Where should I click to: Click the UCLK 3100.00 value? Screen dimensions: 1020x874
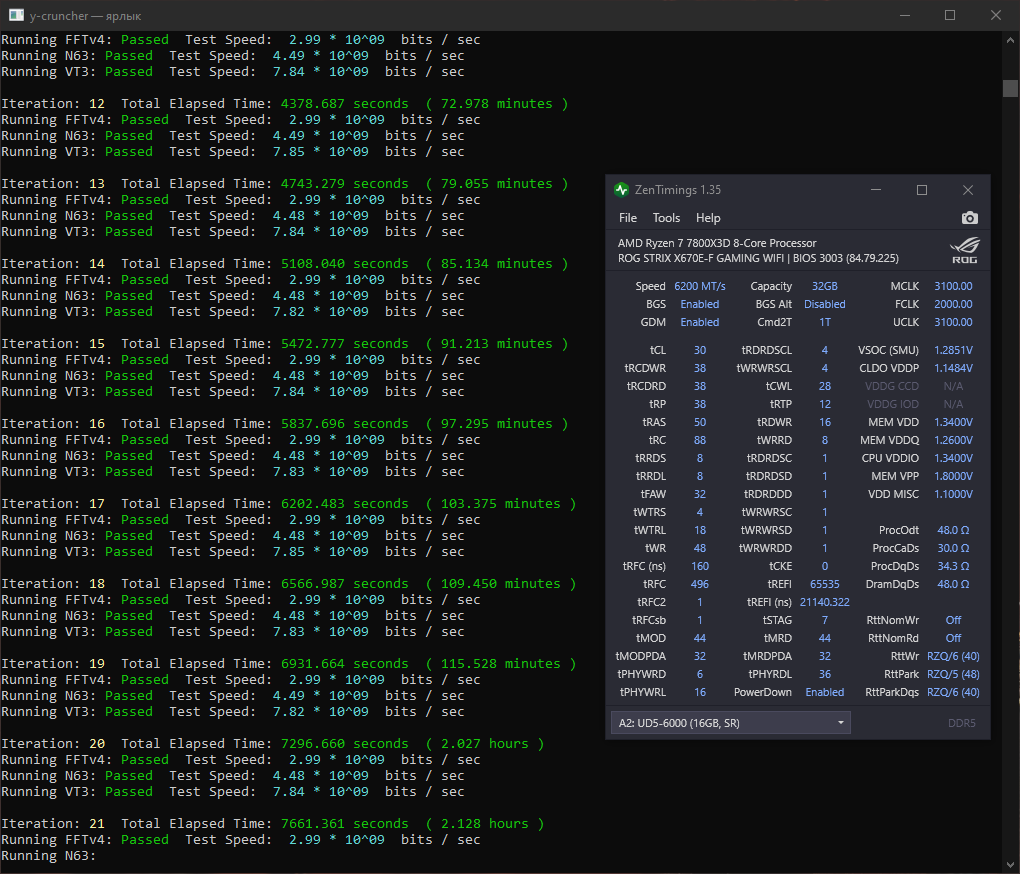click(x=953, y=322)
